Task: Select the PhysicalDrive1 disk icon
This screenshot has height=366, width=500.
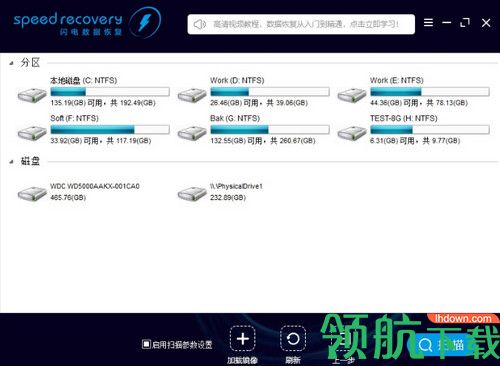Action: point(192,194)
